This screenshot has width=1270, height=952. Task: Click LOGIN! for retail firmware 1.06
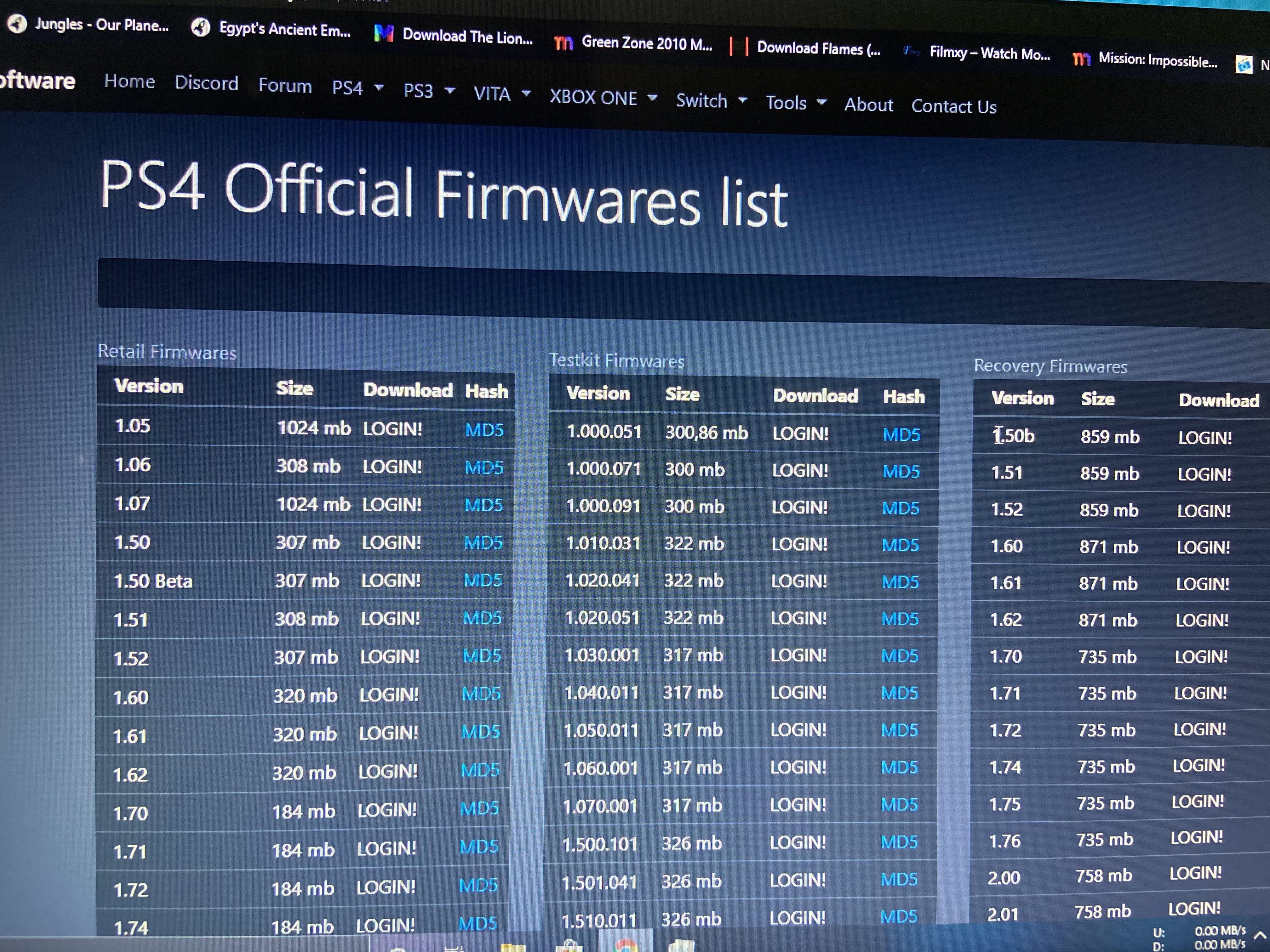pyautogui.click(x=392, y=467)
